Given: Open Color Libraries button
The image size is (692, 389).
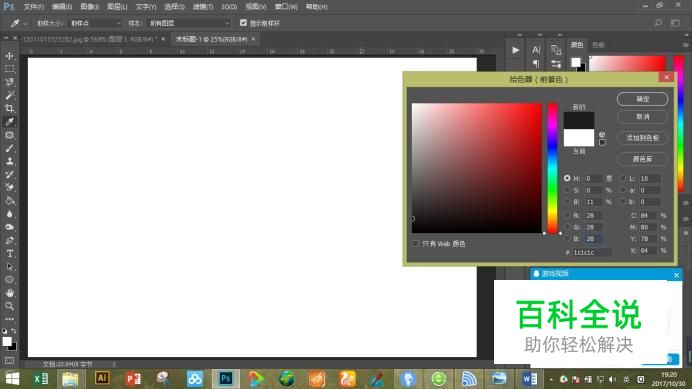Looking at the screenshot, I should [643, 159].
